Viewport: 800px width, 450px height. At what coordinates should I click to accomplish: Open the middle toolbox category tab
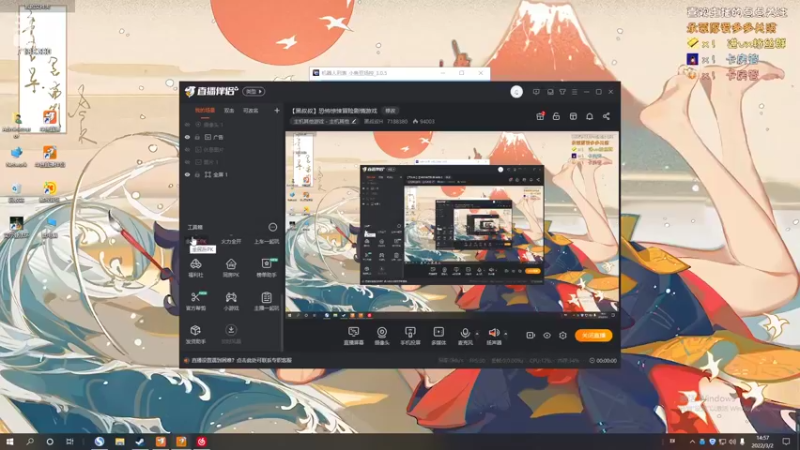[x=231, y=241]
